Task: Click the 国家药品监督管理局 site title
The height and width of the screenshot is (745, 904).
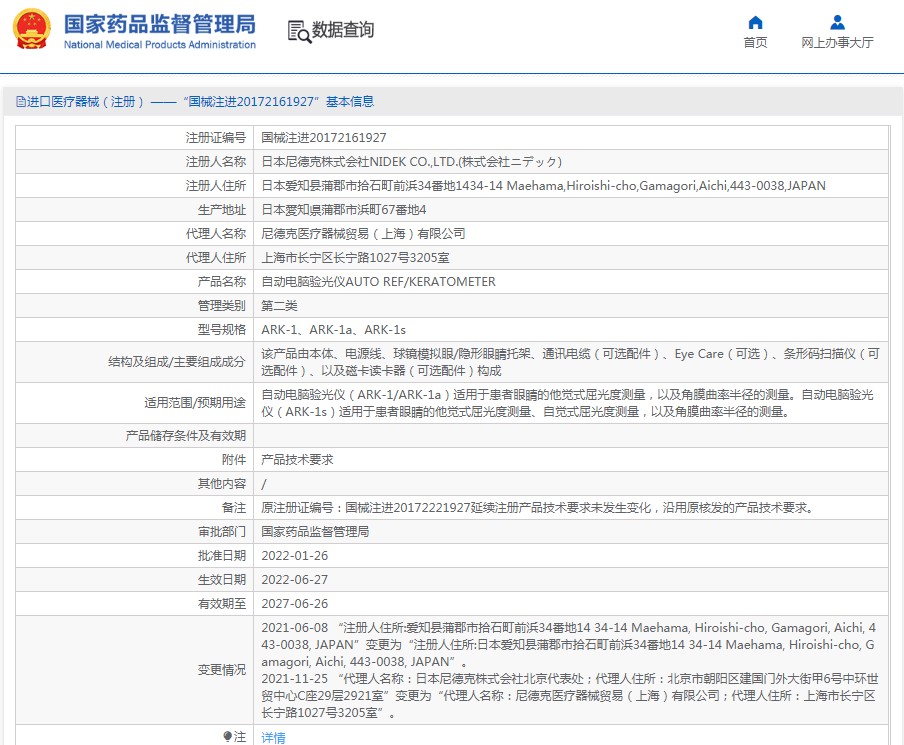Action: 160,24
